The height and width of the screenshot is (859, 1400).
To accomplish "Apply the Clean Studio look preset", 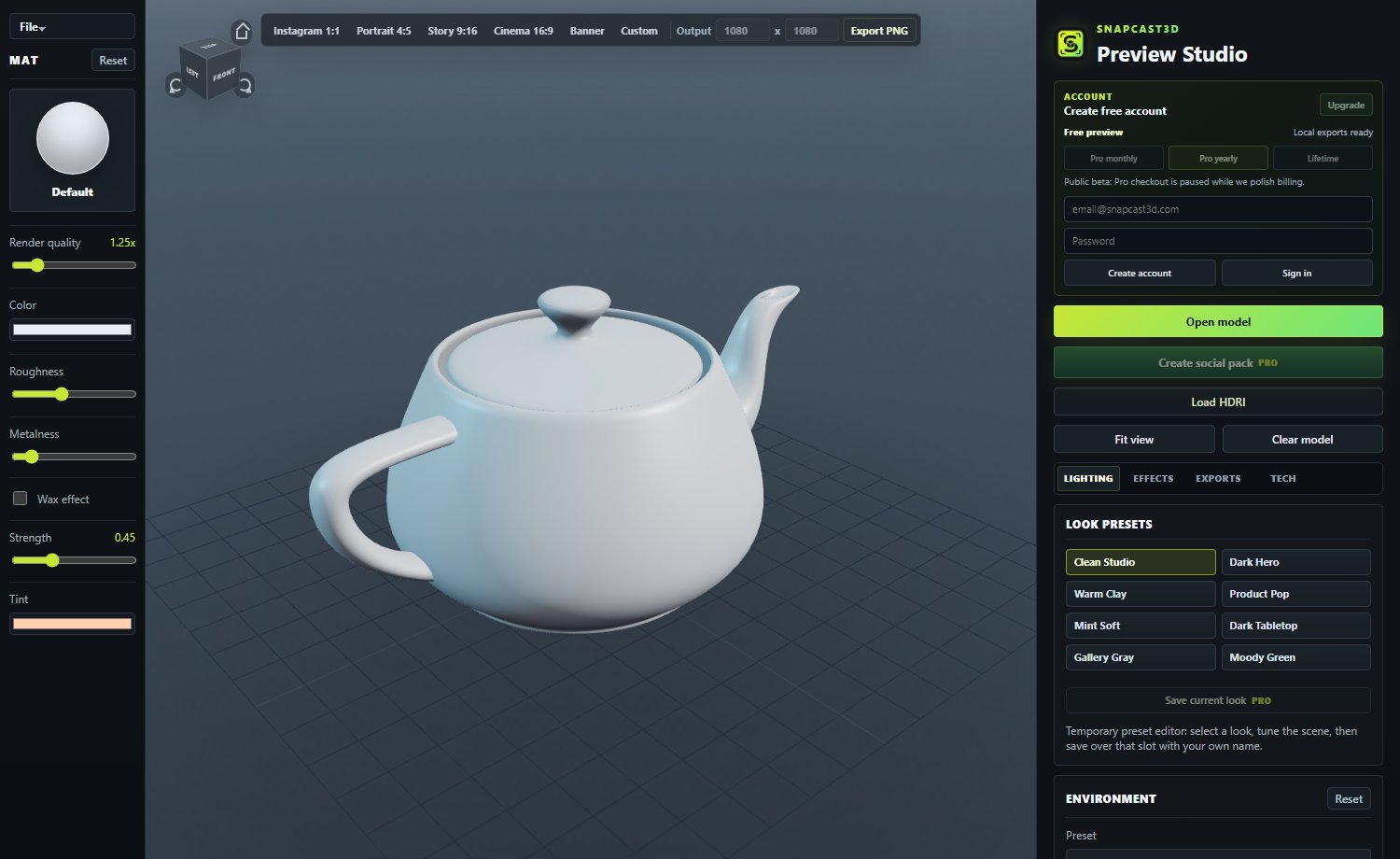I will [x=1141, y=562].
